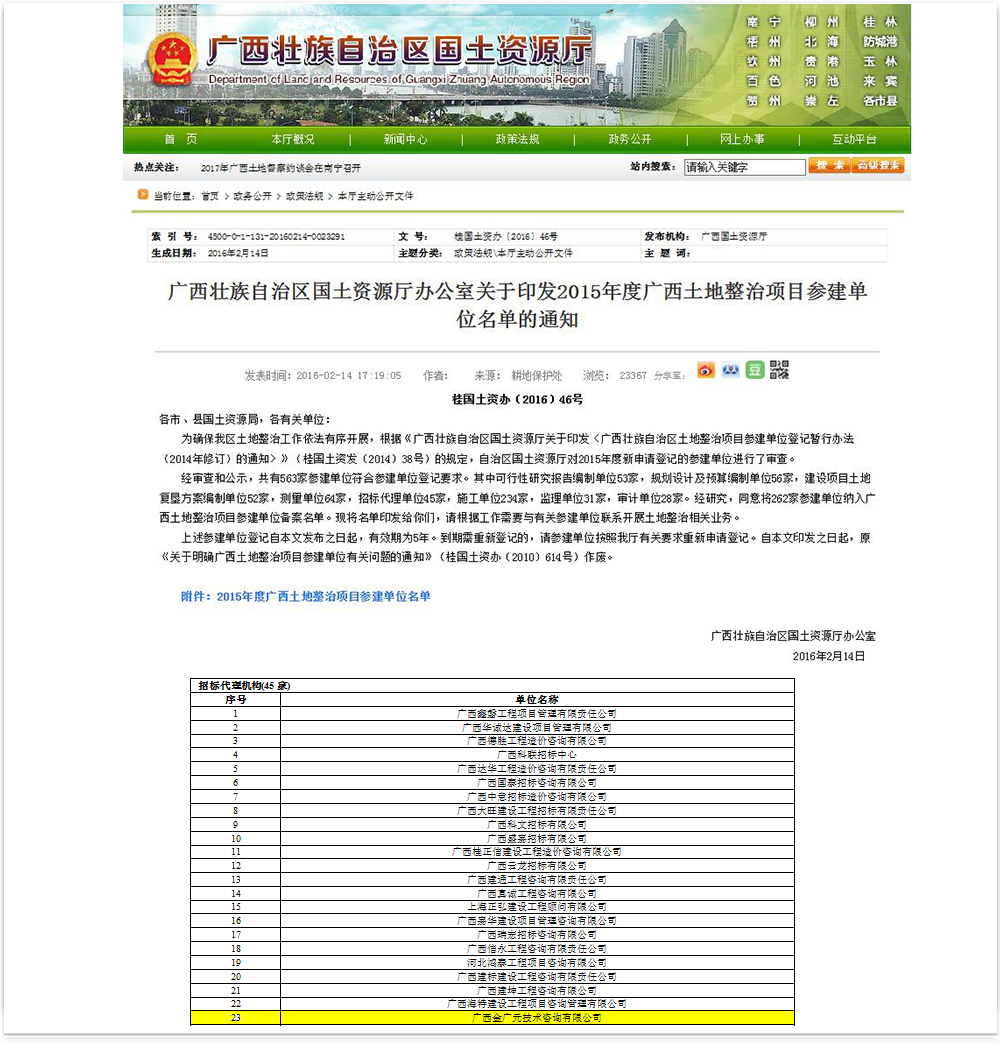This screenshot has width=1000, height=1044.
Task: Share the article to Renren
Action: click(730, 370)
